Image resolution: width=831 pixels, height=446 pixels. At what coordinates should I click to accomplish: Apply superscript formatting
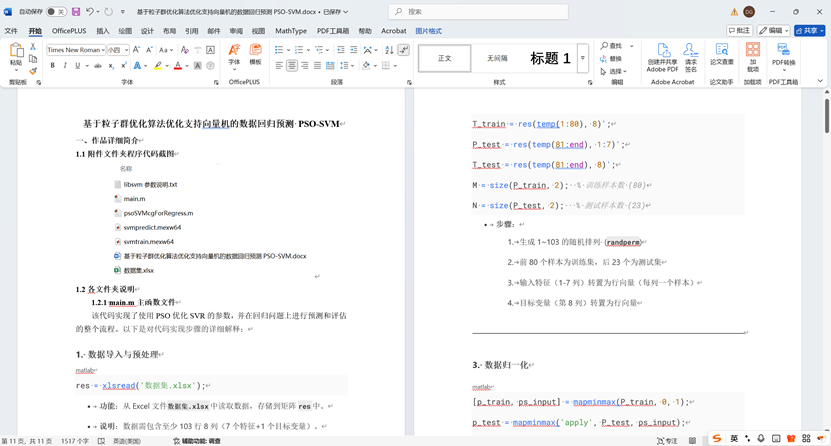coord(123,66)
